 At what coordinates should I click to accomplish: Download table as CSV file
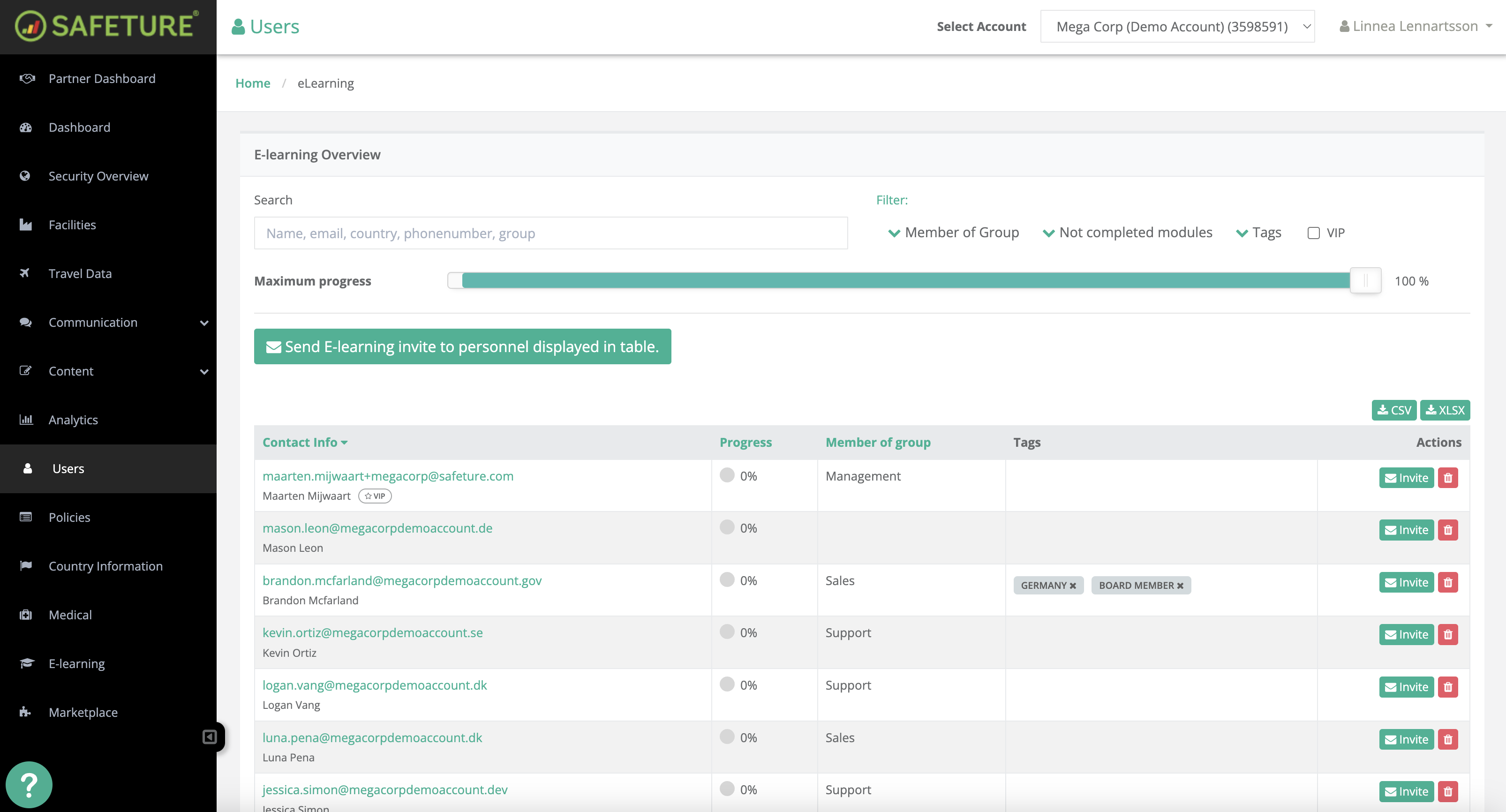tap(1394, 410)
